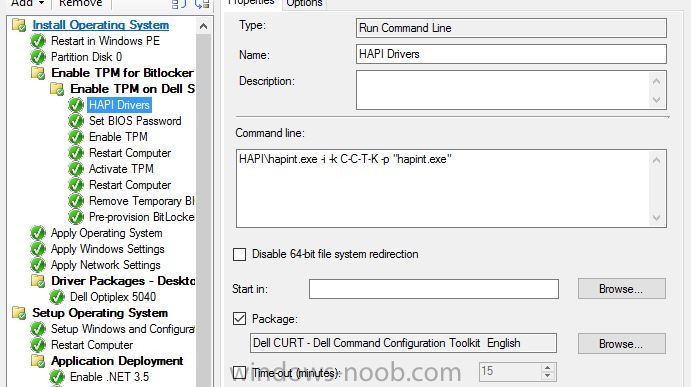Select the green check icon beside Set BIOS Password
This screenshot has width=691, height=387.
click(x=76, y=121)
